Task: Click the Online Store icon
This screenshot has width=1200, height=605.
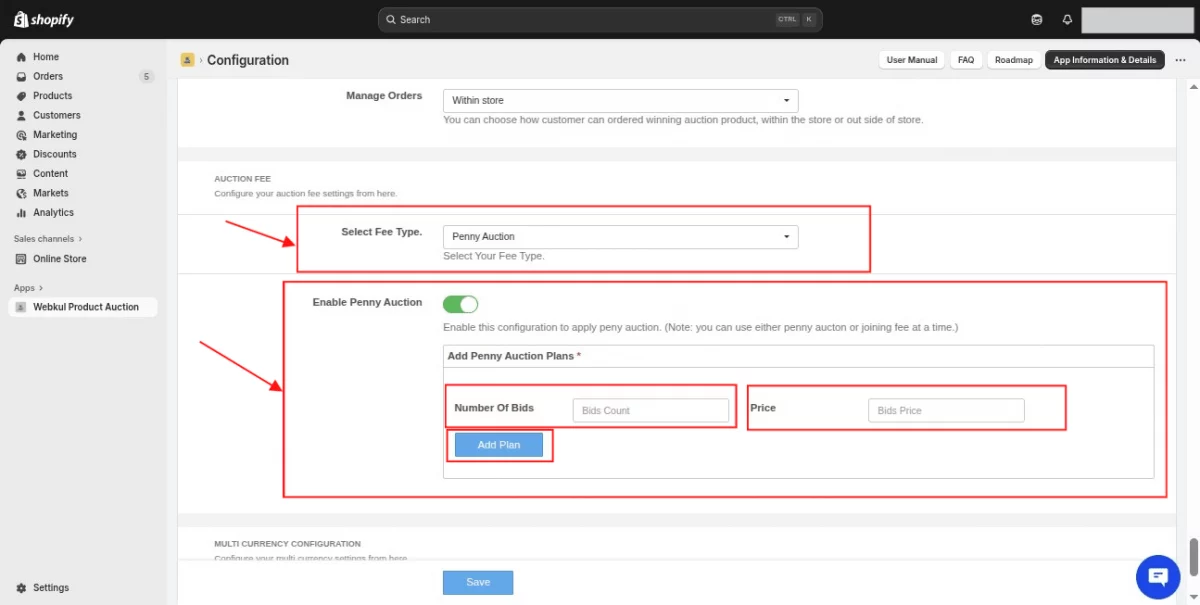Action: (22, 259)
